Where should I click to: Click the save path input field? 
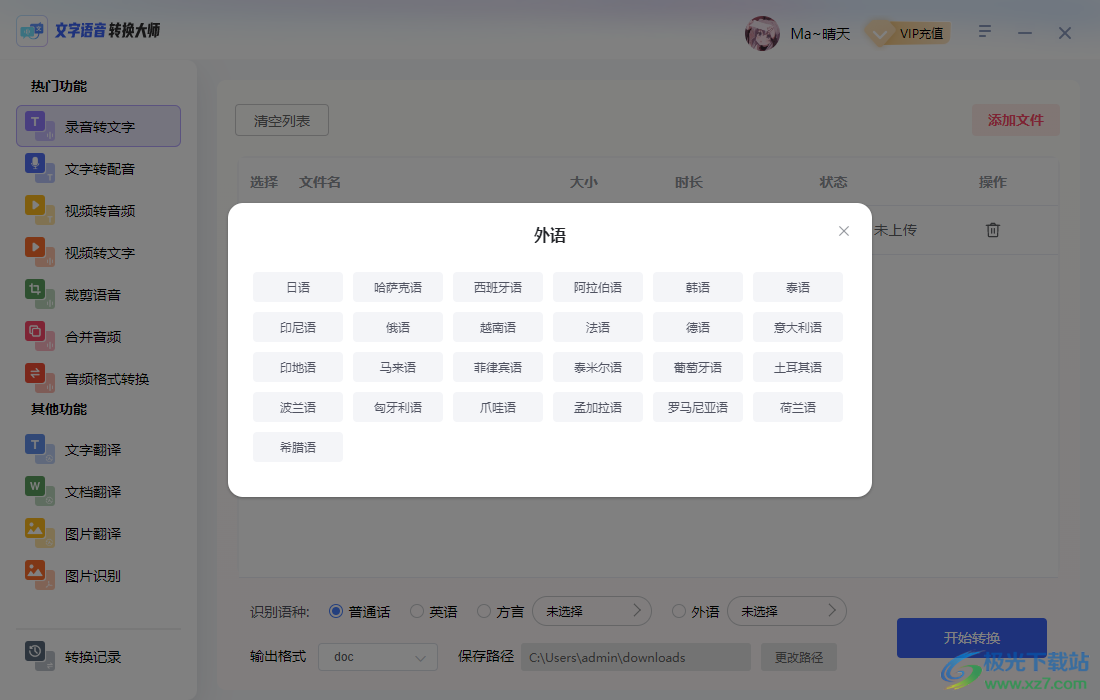(x=637, y=657)
